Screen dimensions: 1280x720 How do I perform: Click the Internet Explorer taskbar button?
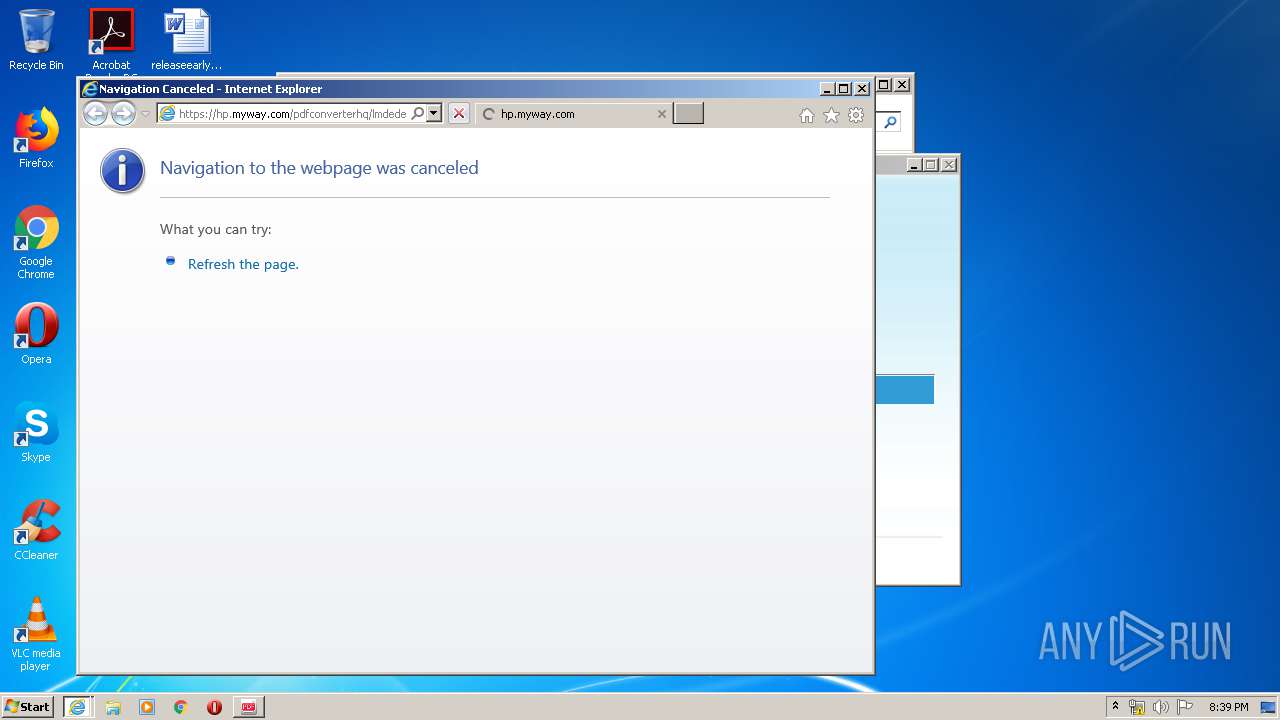[77, 707]
